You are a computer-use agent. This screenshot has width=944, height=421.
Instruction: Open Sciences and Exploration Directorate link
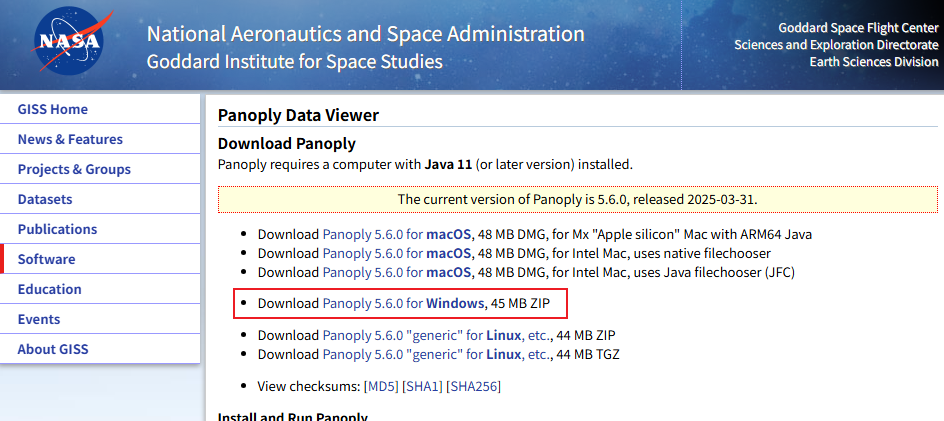[836, 45]
